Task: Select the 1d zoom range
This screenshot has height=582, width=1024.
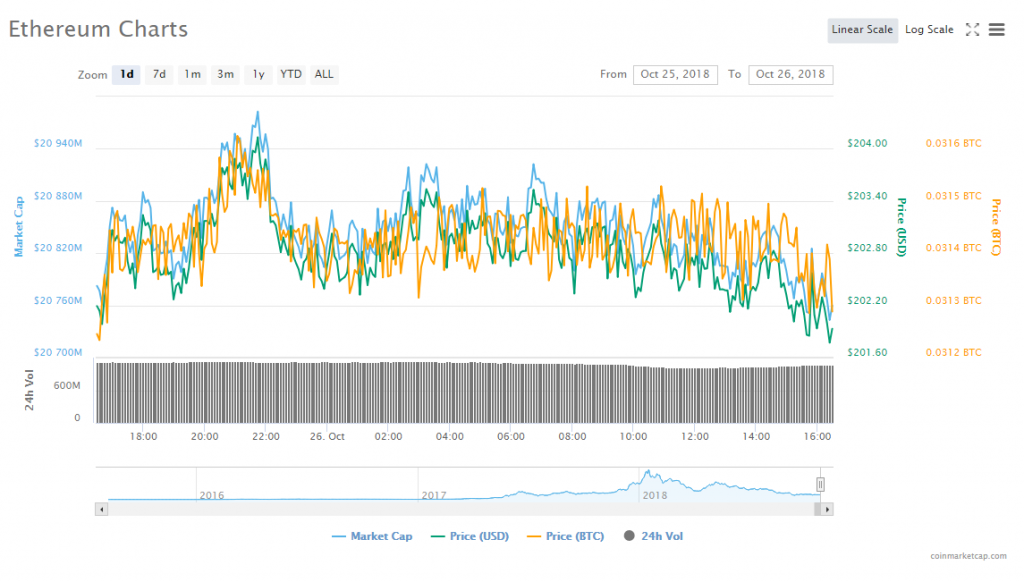Action: click(126, 74)
